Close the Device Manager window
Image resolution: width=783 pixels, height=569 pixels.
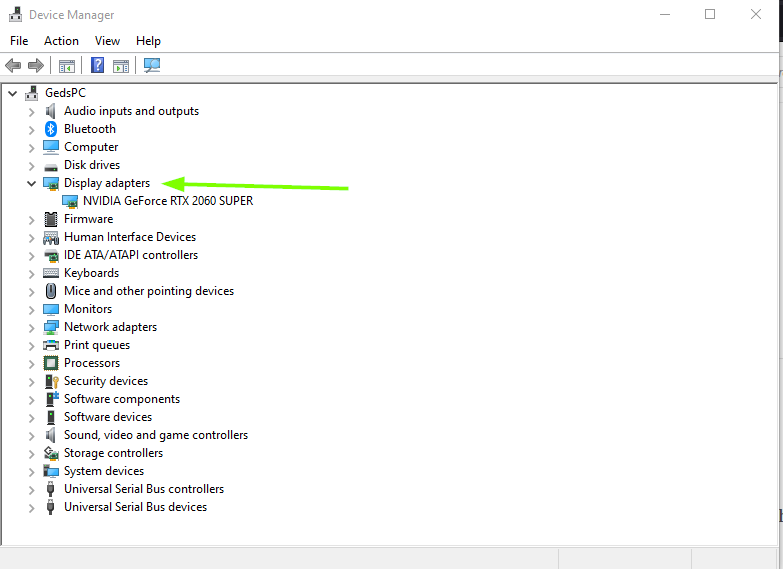[x=756, y=14]
